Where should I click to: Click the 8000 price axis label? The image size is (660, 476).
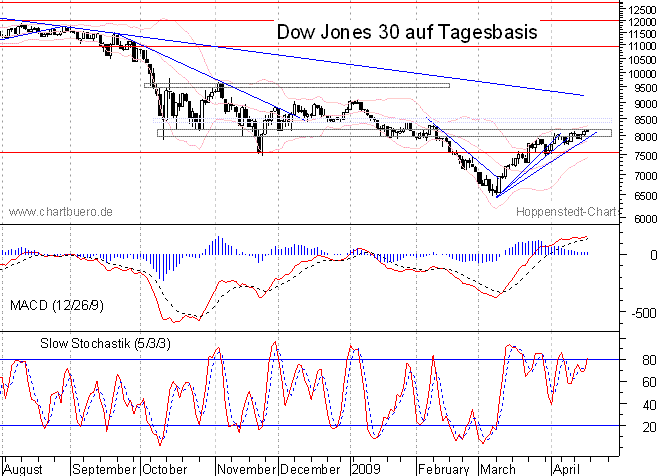(645, 137)
